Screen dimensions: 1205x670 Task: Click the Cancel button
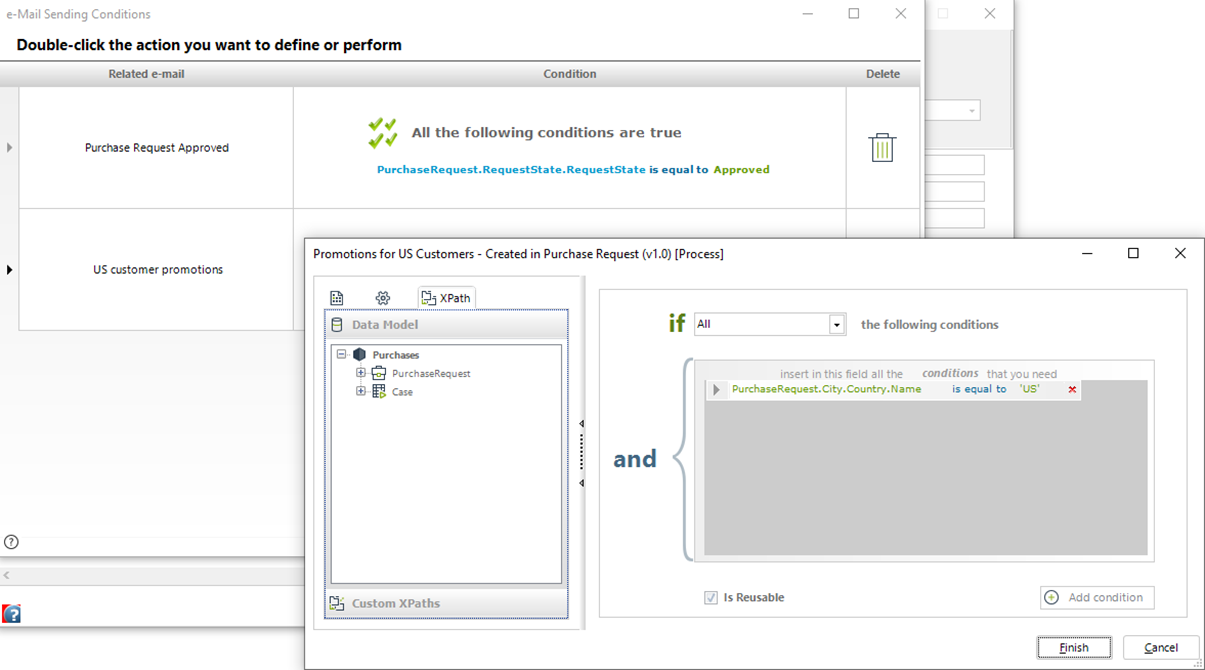[1161, 647]
